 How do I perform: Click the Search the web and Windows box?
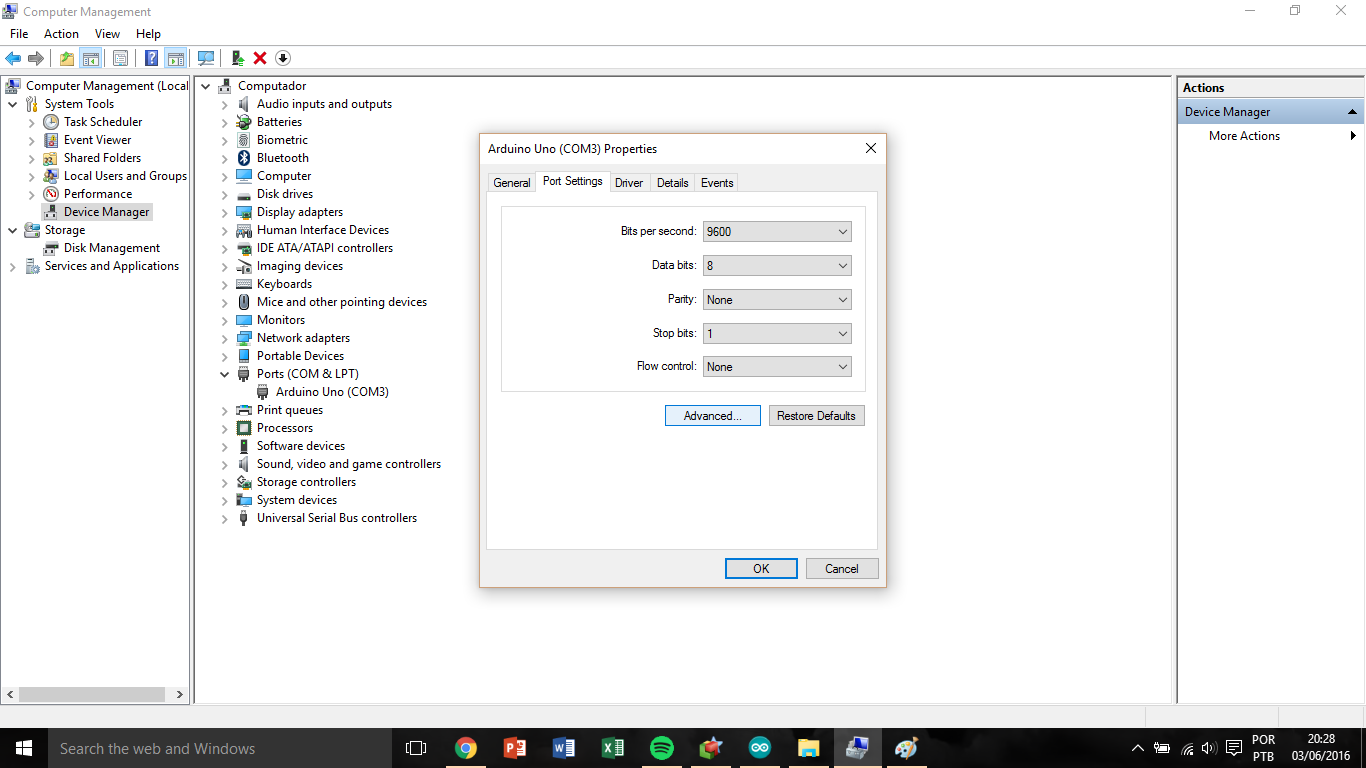pos(220,748)
